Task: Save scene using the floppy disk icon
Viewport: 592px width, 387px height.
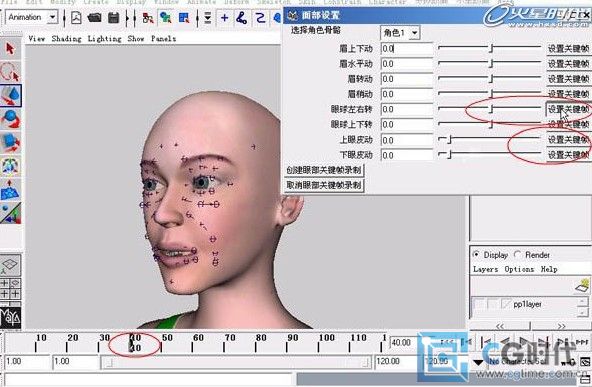Action: pos(114,18)
